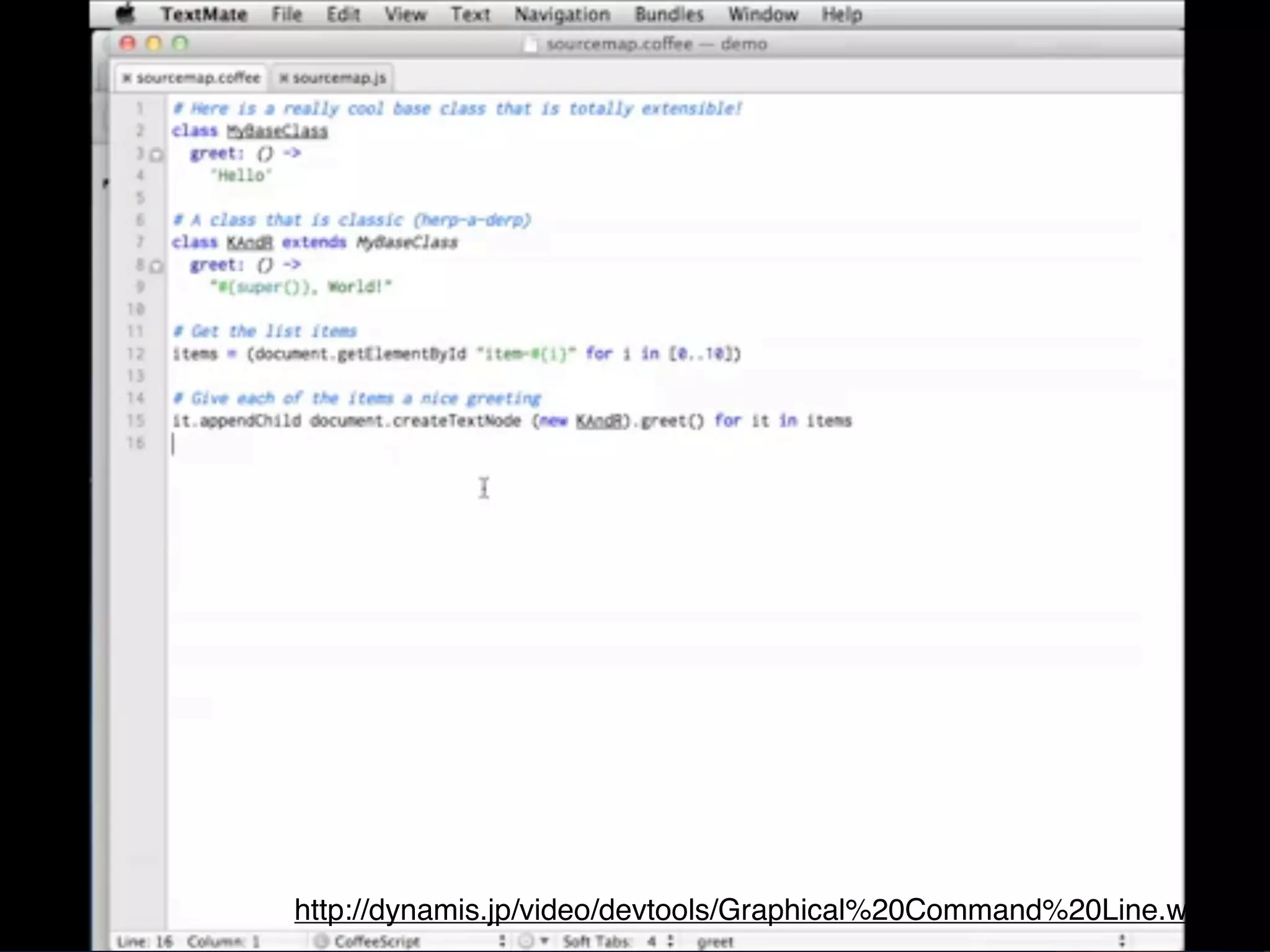
Task: Click the Line 16 indicator in status bar
Action: pyautogui.click(x=144, y=941)
